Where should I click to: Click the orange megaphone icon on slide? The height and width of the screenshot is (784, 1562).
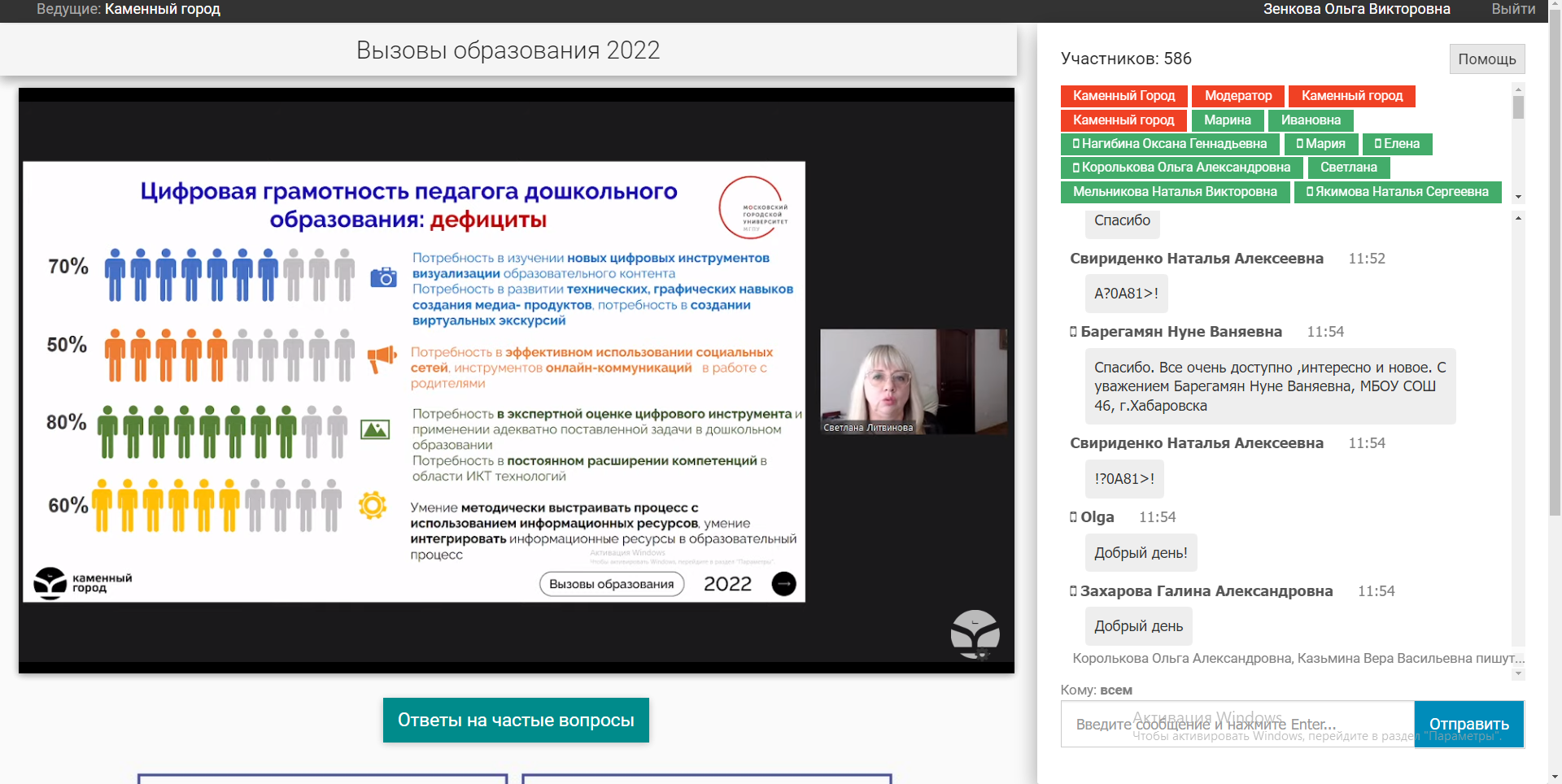(x=382, y=356)
